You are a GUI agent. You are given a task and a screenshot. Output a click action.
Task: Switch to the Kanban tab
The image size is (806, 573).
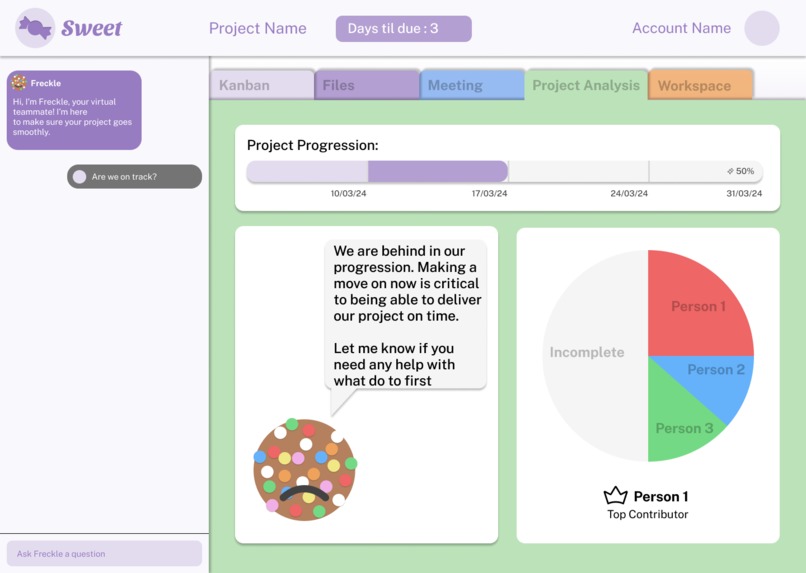(x=262, y=85)
